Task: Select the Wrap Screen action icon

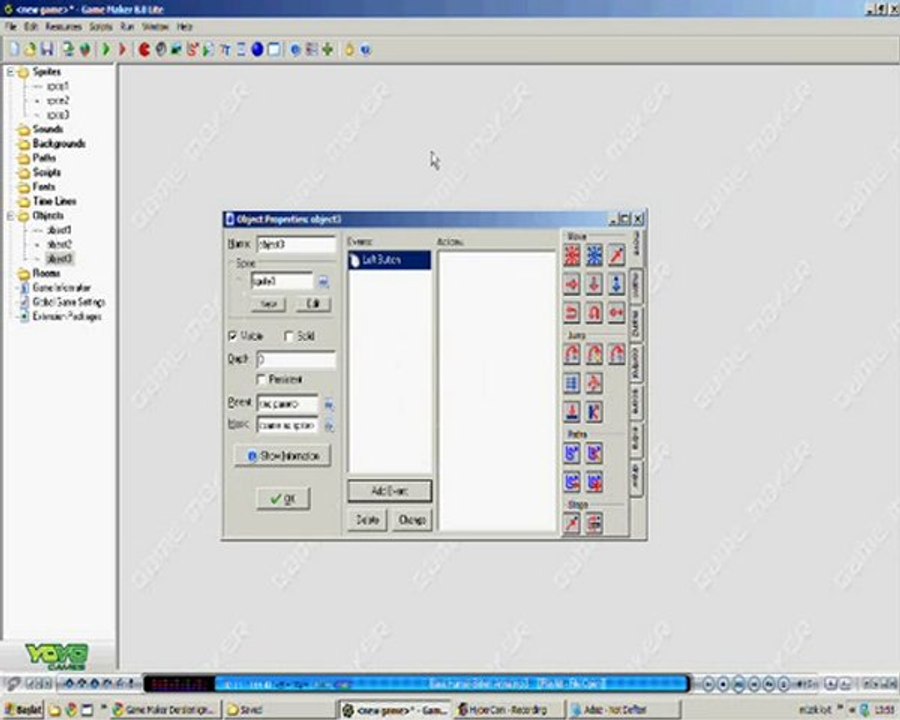Action: pyautogui.click(x=594, y=382)
